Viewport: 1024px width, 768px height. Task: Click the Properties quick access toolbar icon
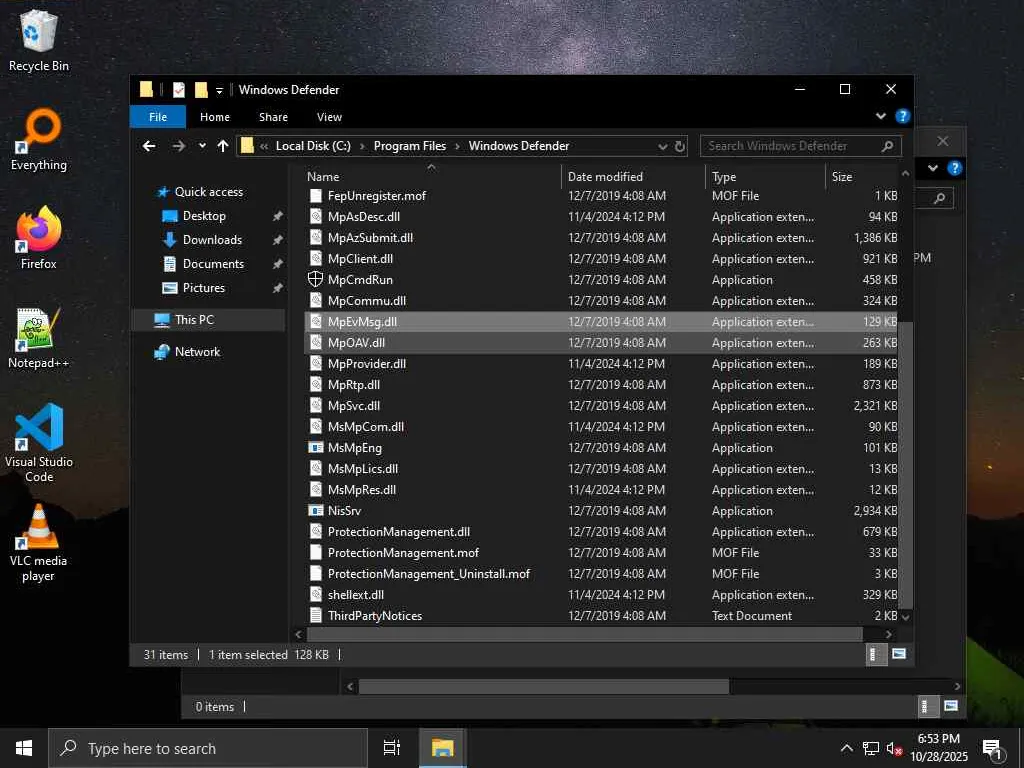pyautogui.click(x=178, y=89)
